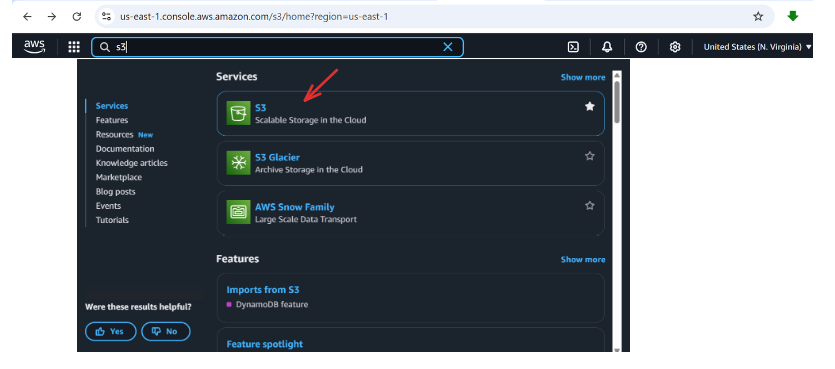Select Documentation in the results sidebar
This screenshot has height=369, width=835.
[x=125, y=149]
